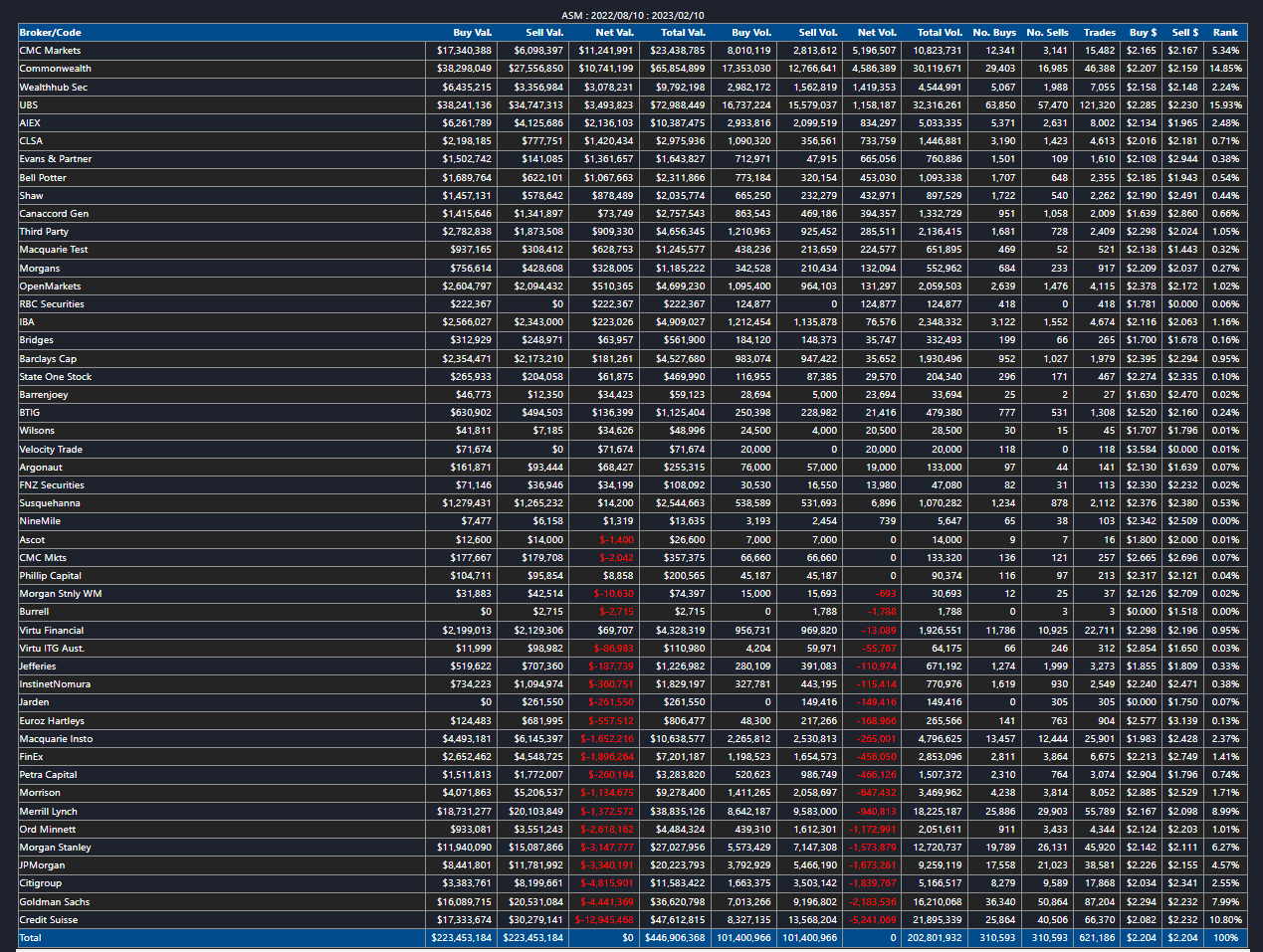Click the Macquarie Test broker name

coord(54,250)
